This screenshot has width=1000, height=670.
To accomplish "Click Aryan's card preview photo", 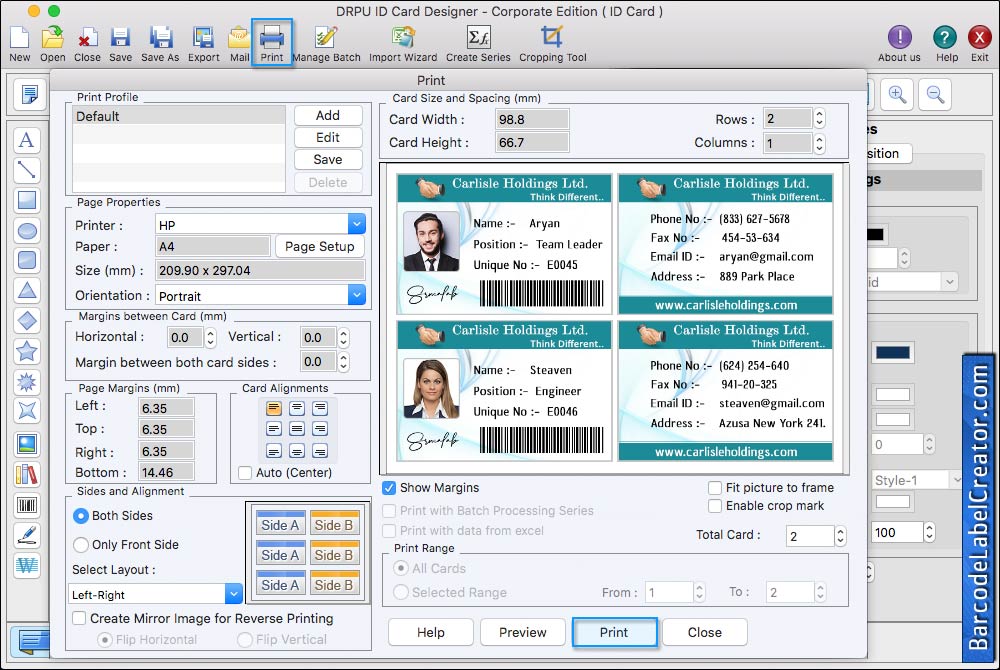I will [x=431, y=242].
